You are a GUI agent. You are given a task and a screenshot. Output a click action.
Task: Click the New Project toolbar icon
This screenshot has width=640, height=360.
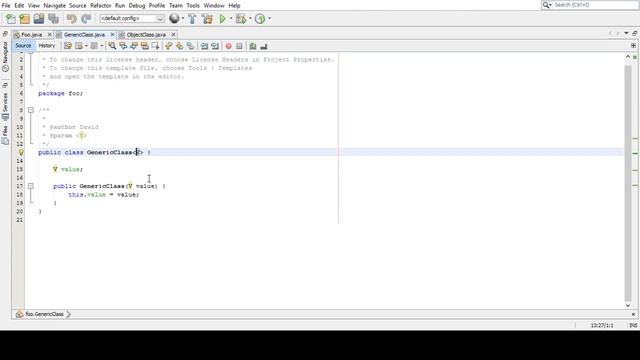pos(25,19)
